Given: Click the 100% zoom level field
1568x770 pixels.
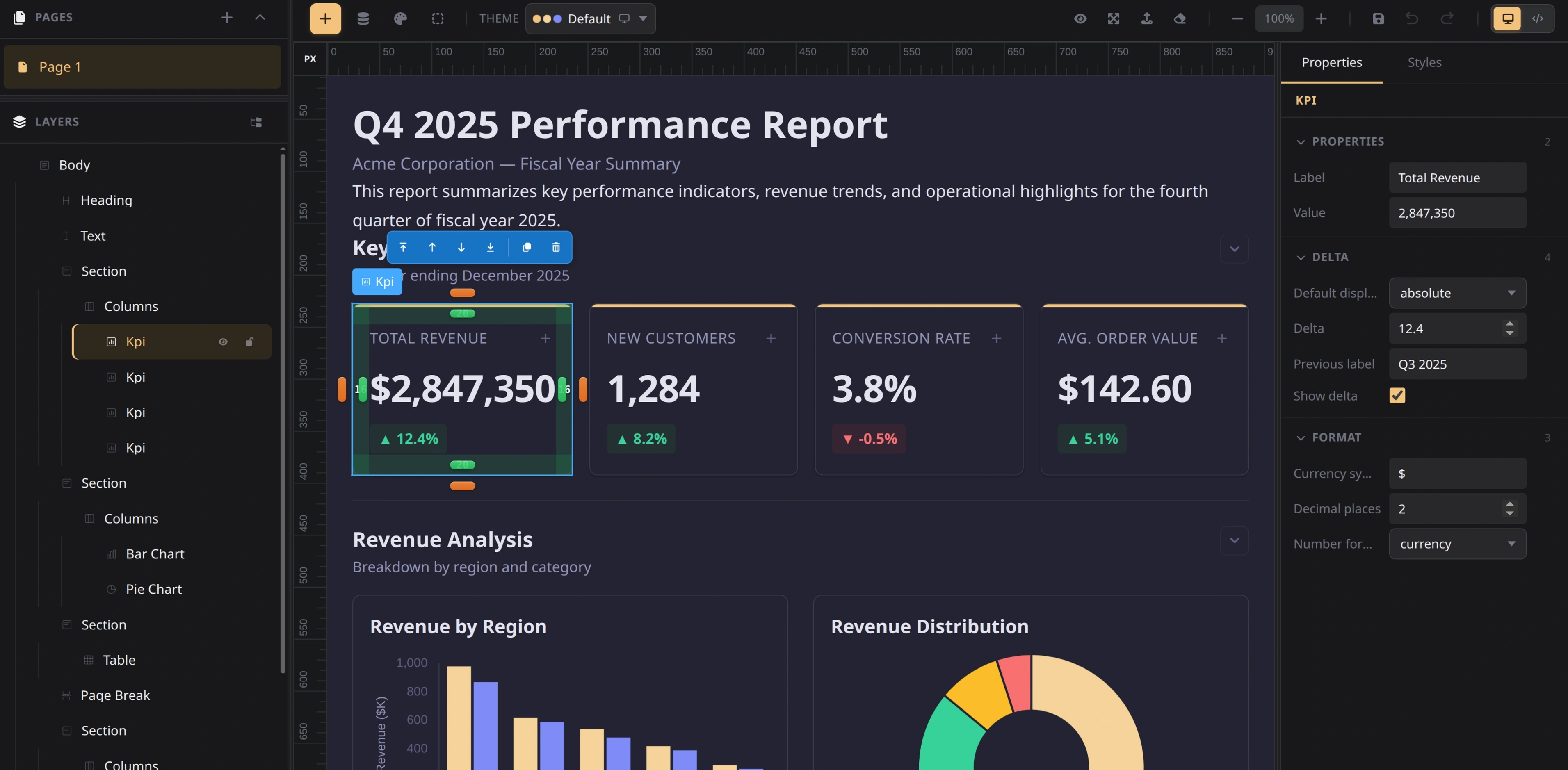Looking at the screenshot, I should tap(1279, 18).
